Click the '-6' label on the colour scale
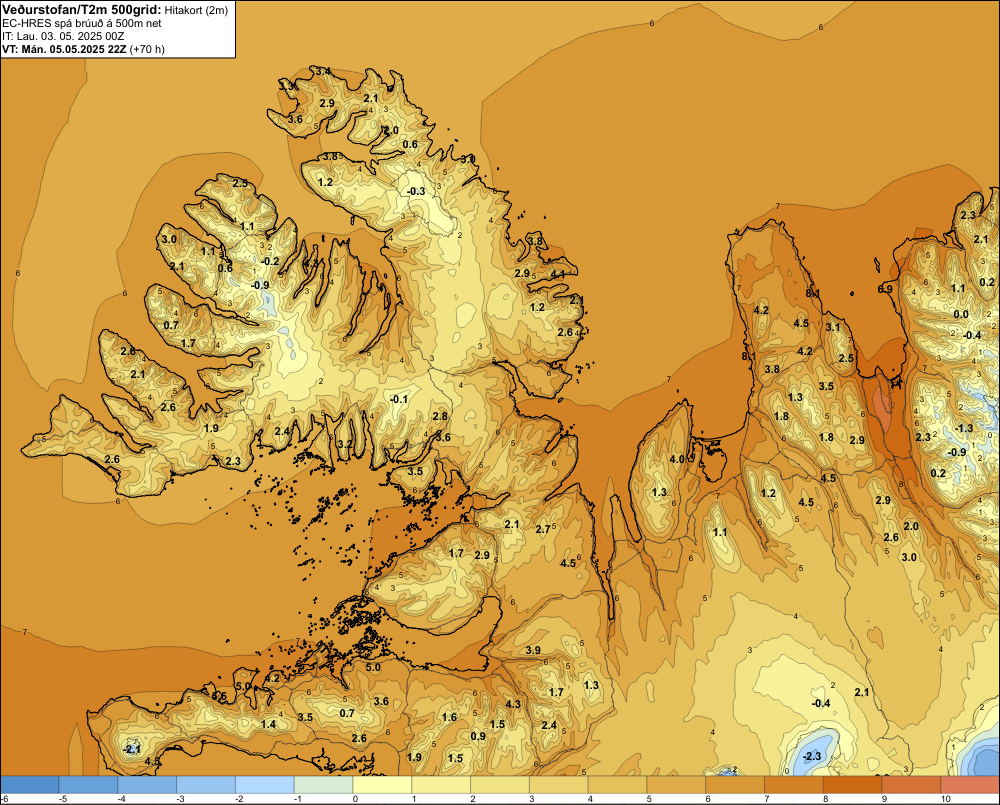The height and width of the screenshot is (805, 1000). point(4,799)
